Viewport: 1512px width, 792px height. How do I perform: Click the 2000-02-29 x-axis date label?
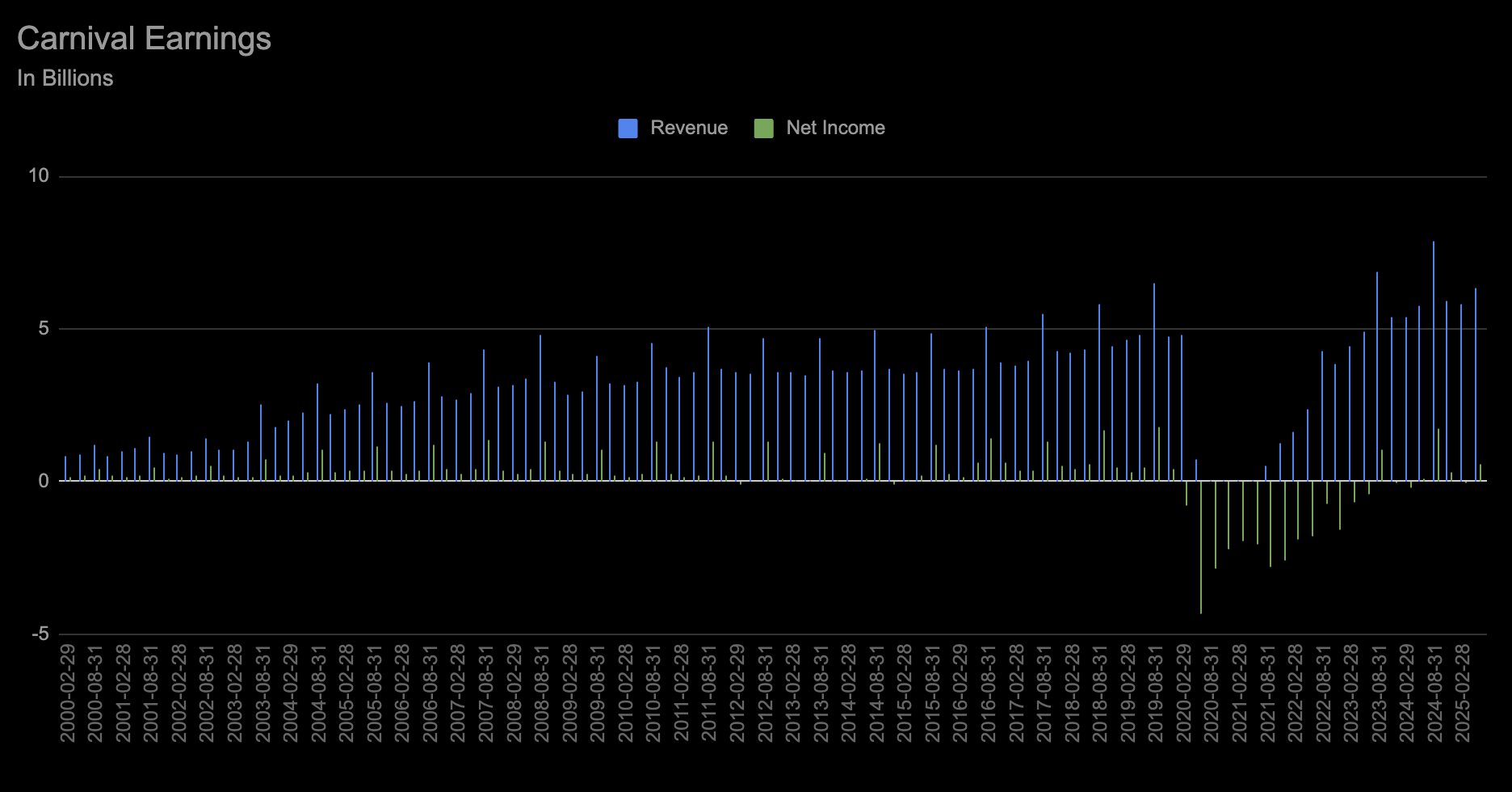tap(68, 693)
